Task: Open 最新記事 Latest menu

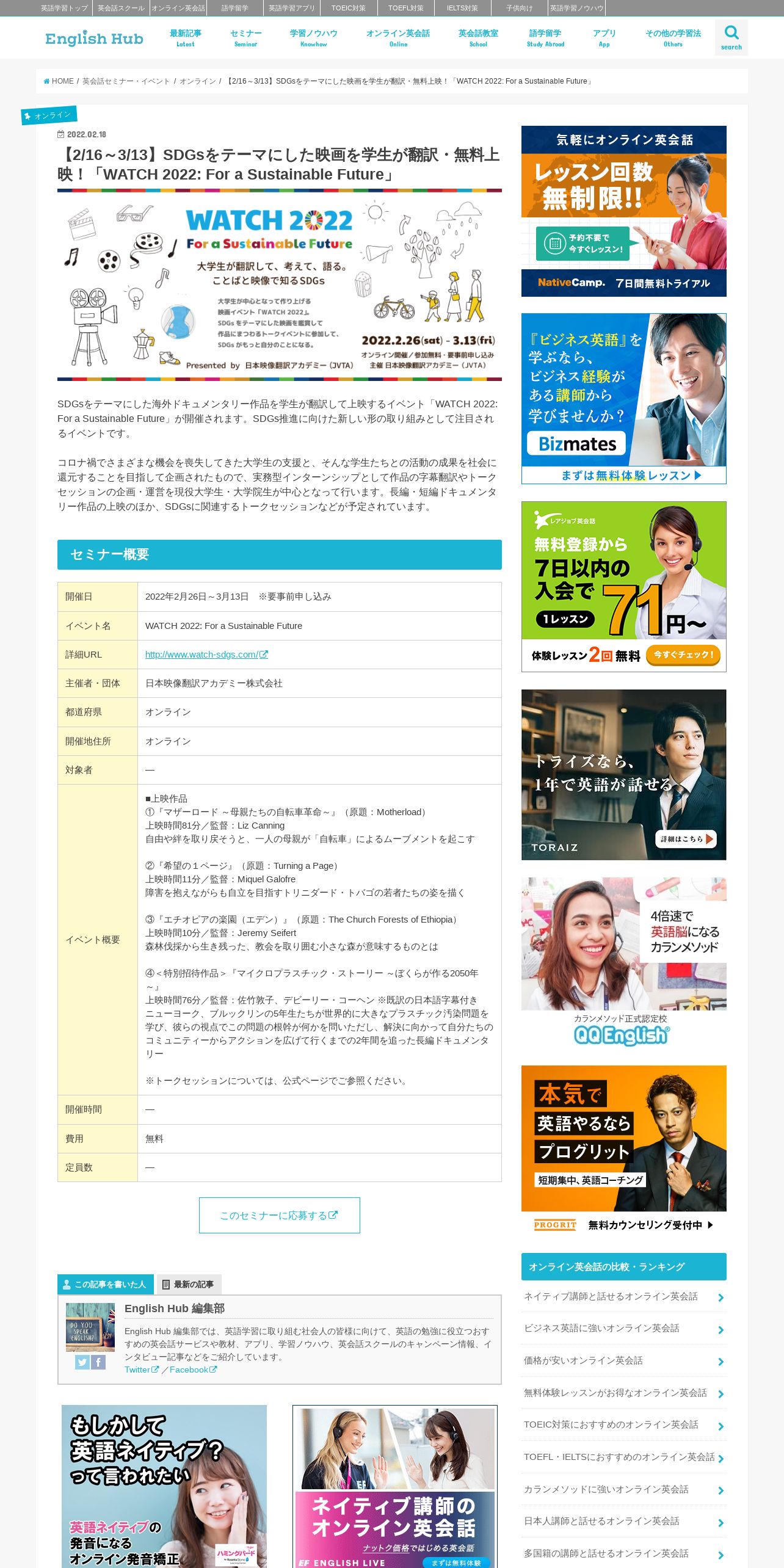Action: [x=185, y=38]
